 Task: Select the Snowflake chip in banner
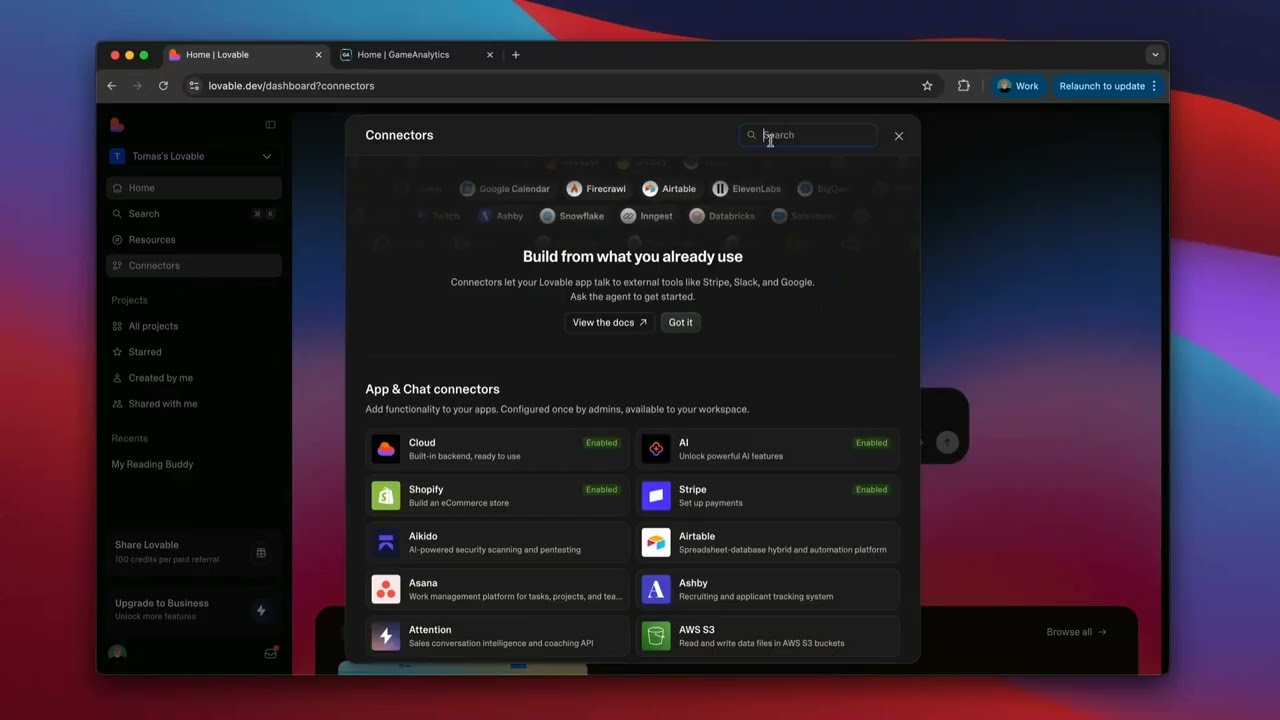point(572,216)
